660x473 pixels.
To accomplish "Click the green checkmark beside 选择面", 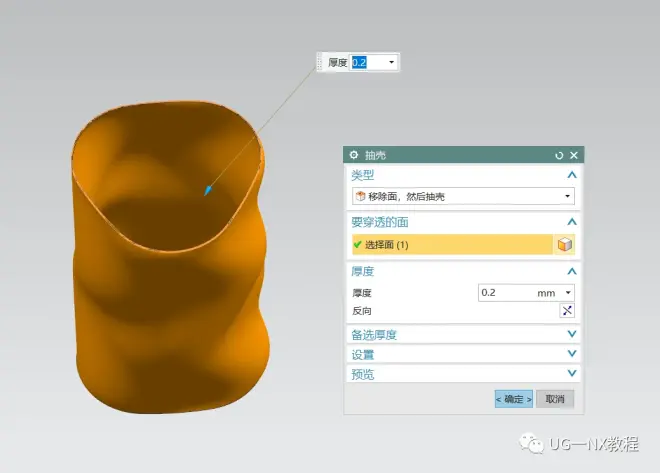I will click(x=357, y=245).
